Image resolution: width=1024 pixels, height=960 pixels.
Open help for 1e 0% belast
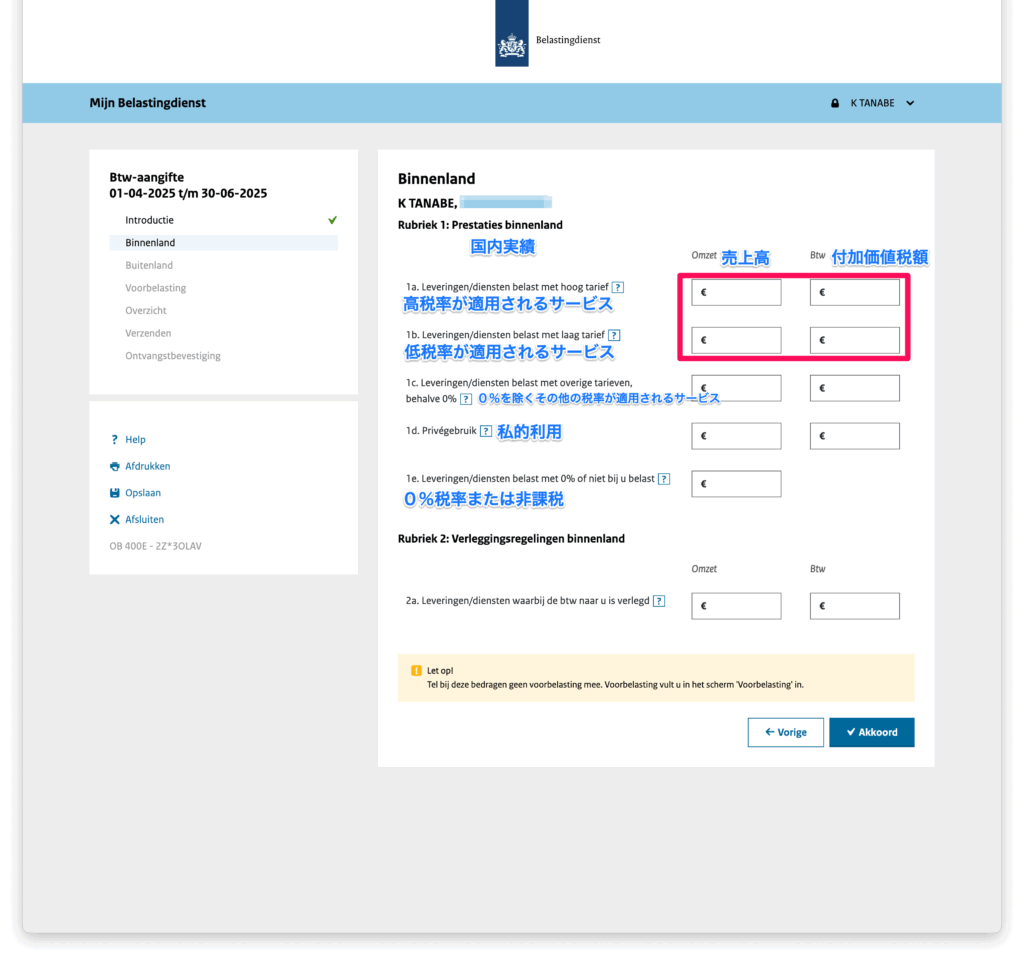point(664,479)
